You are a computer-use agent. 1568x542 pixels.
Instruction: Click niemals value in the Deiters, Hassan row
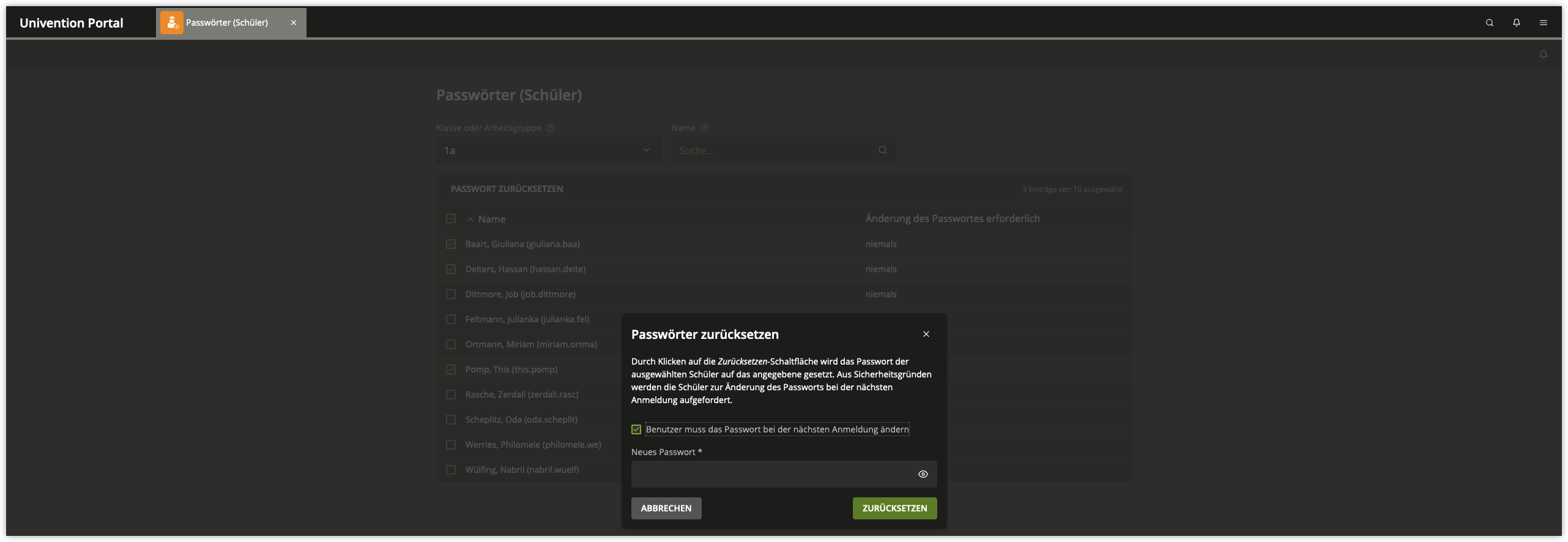pyautogui.click(x=881, y=269)
